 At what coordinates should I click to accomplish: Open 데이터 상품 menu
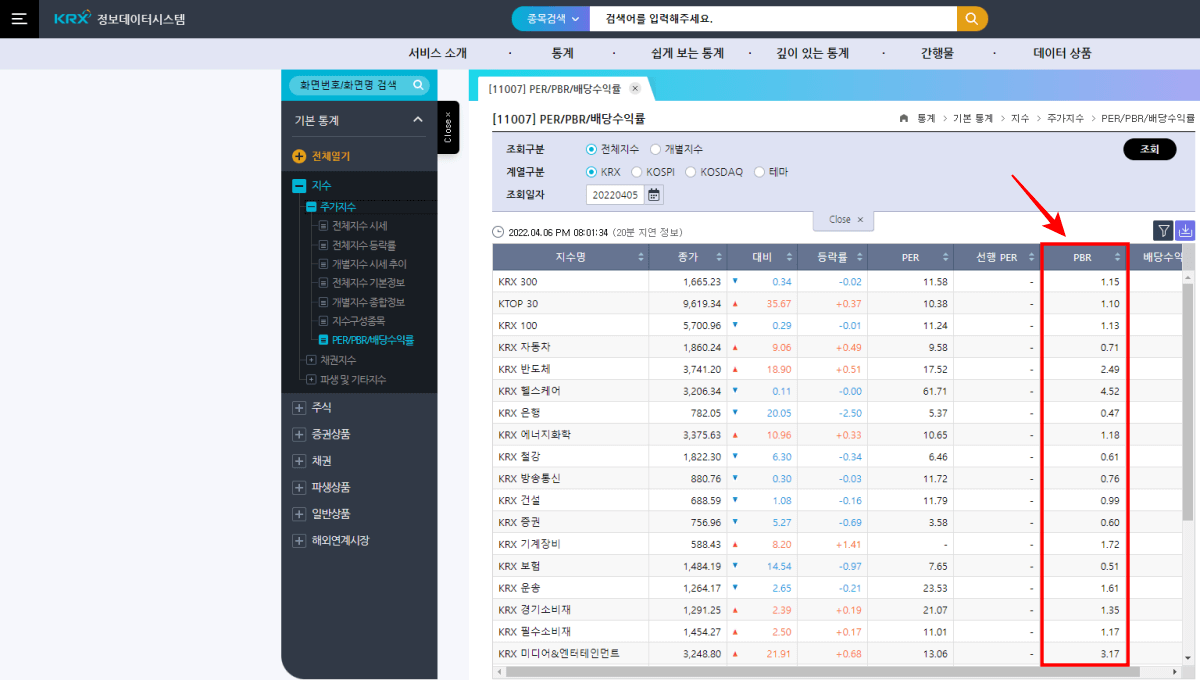tap(1062, 53)
